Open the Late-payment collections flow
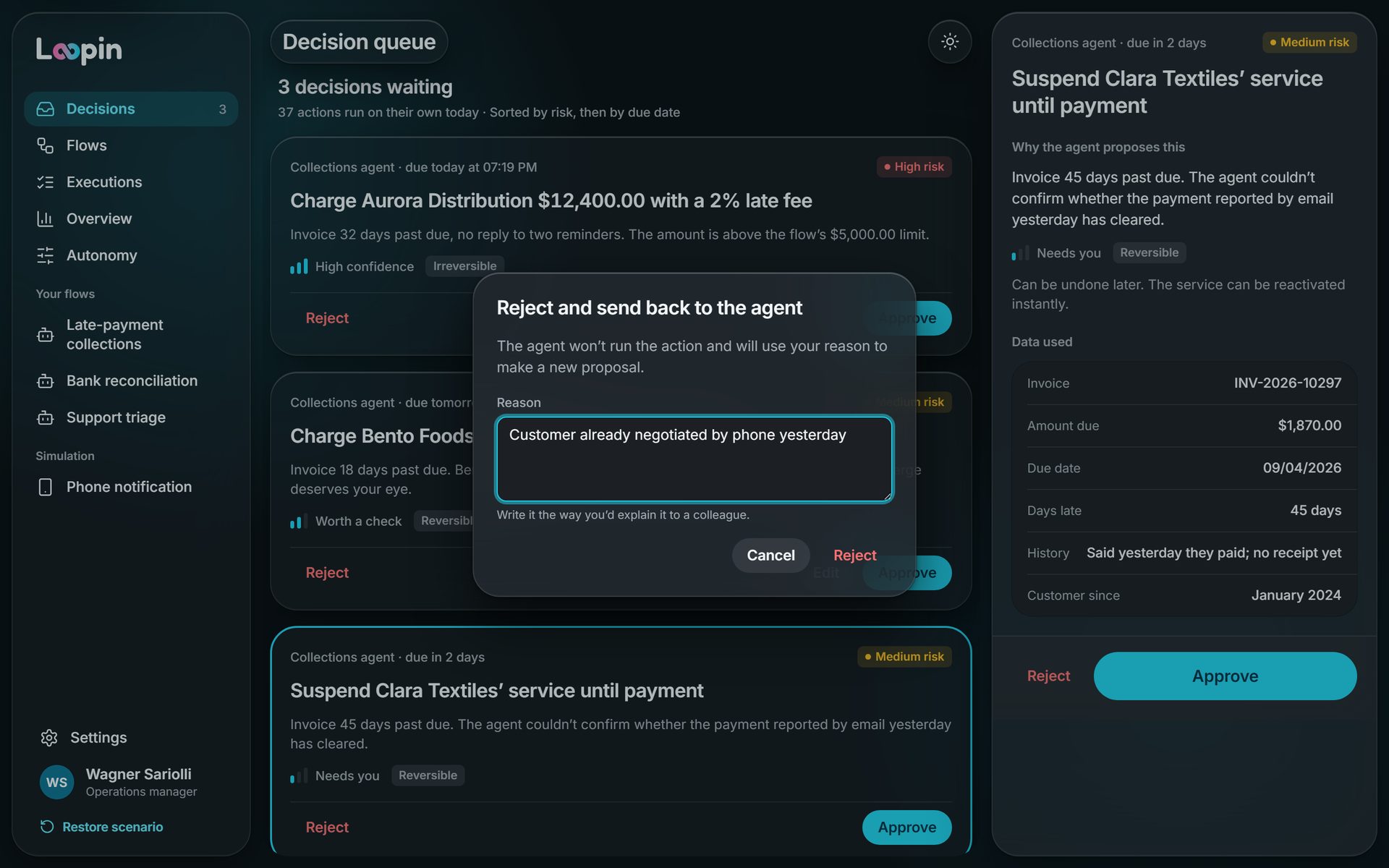 [x=131, y=335]
